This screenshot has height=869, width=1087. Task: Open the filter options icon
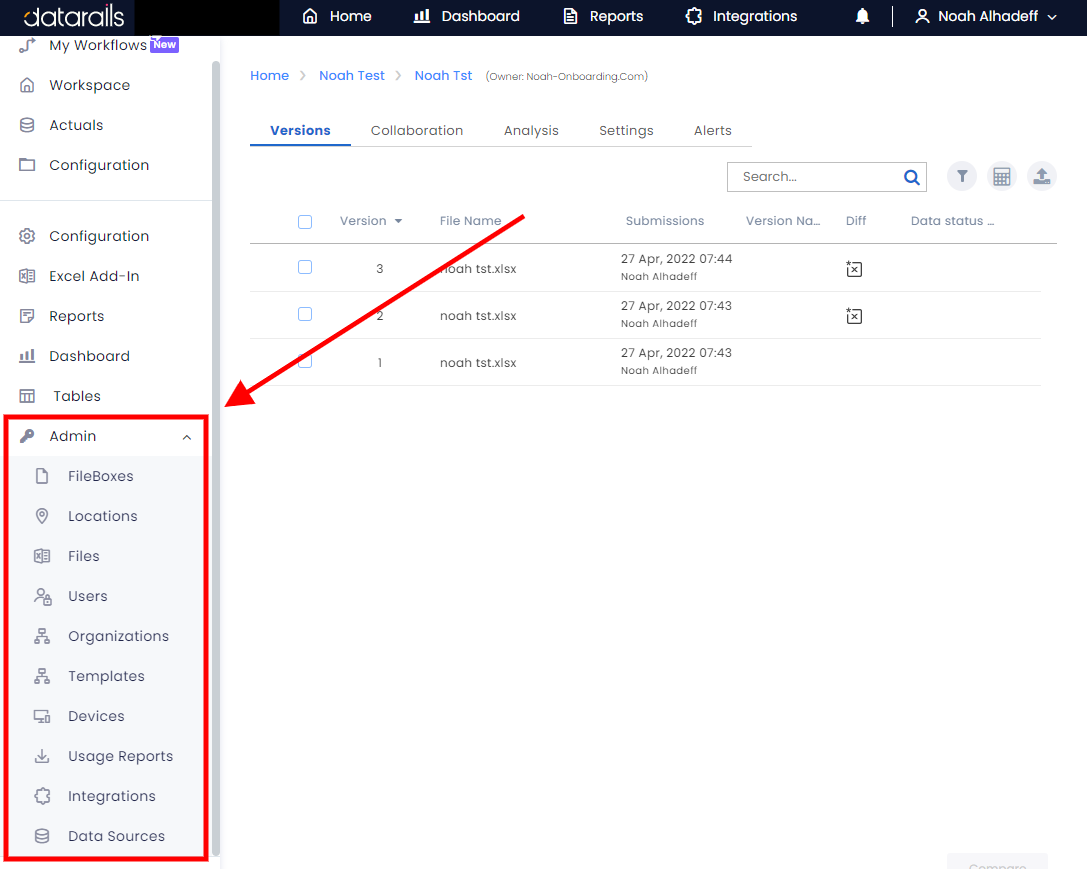coord(961,176)
